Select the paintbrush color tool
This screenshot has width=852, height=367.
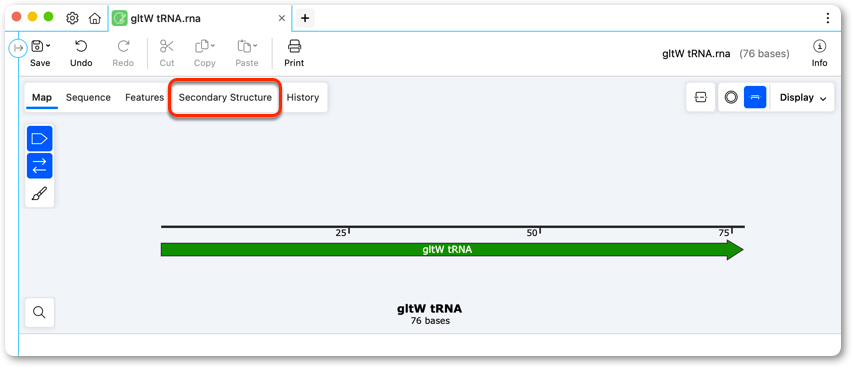point(40,194)
